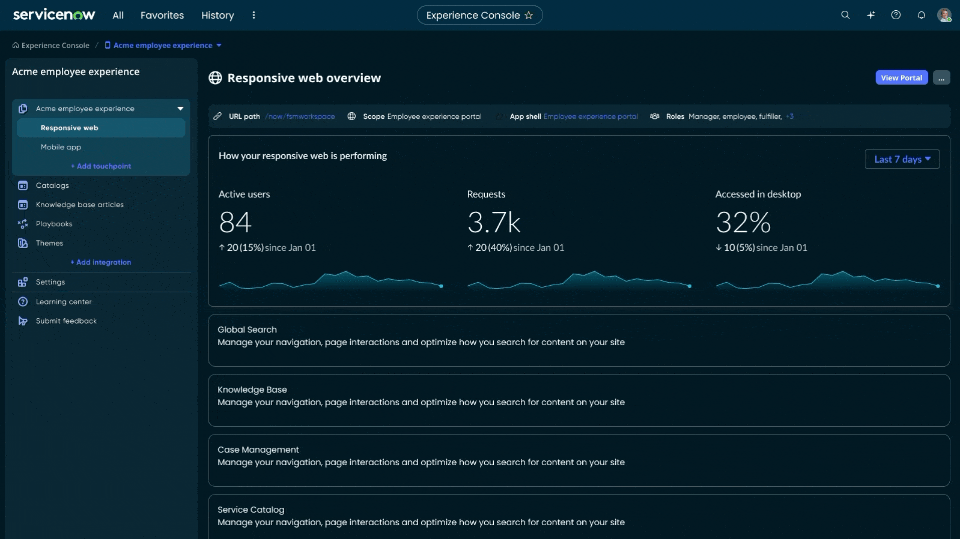Click the Roles people icon

click(x=654, y=116)
